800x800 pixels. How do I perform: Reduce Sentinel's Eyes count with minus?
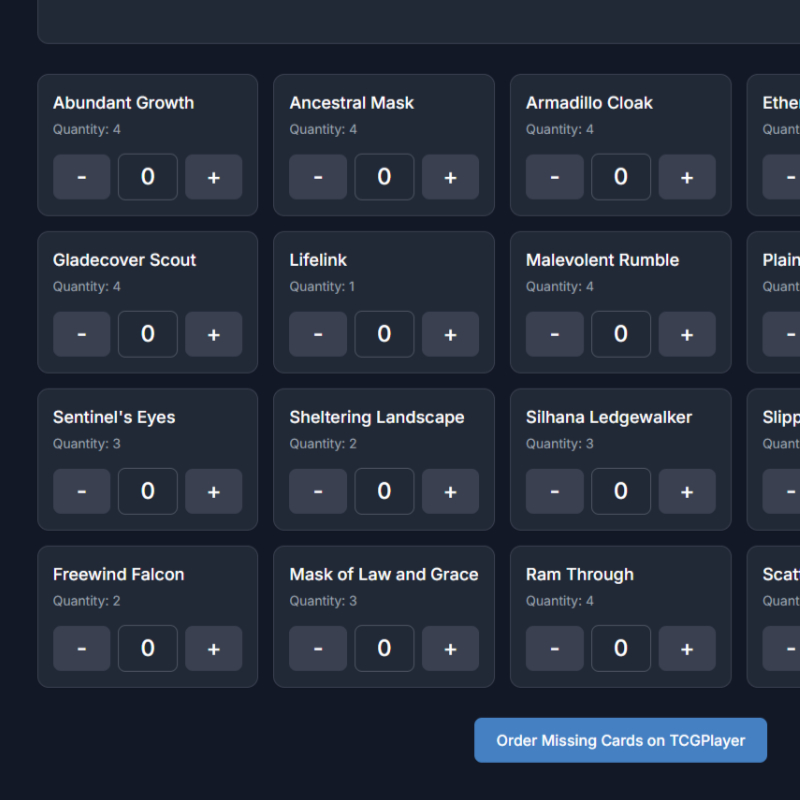pos(81,491)
